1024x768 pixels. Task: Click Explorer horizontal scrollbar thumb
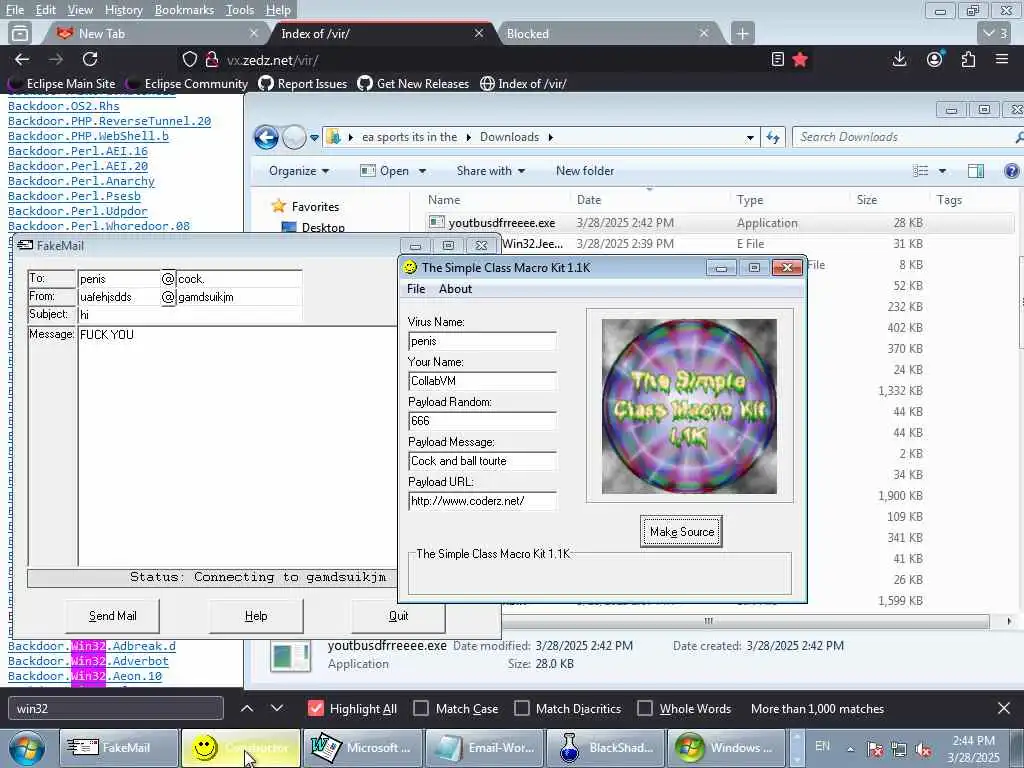pyautogui.click(x=709, y=621)
